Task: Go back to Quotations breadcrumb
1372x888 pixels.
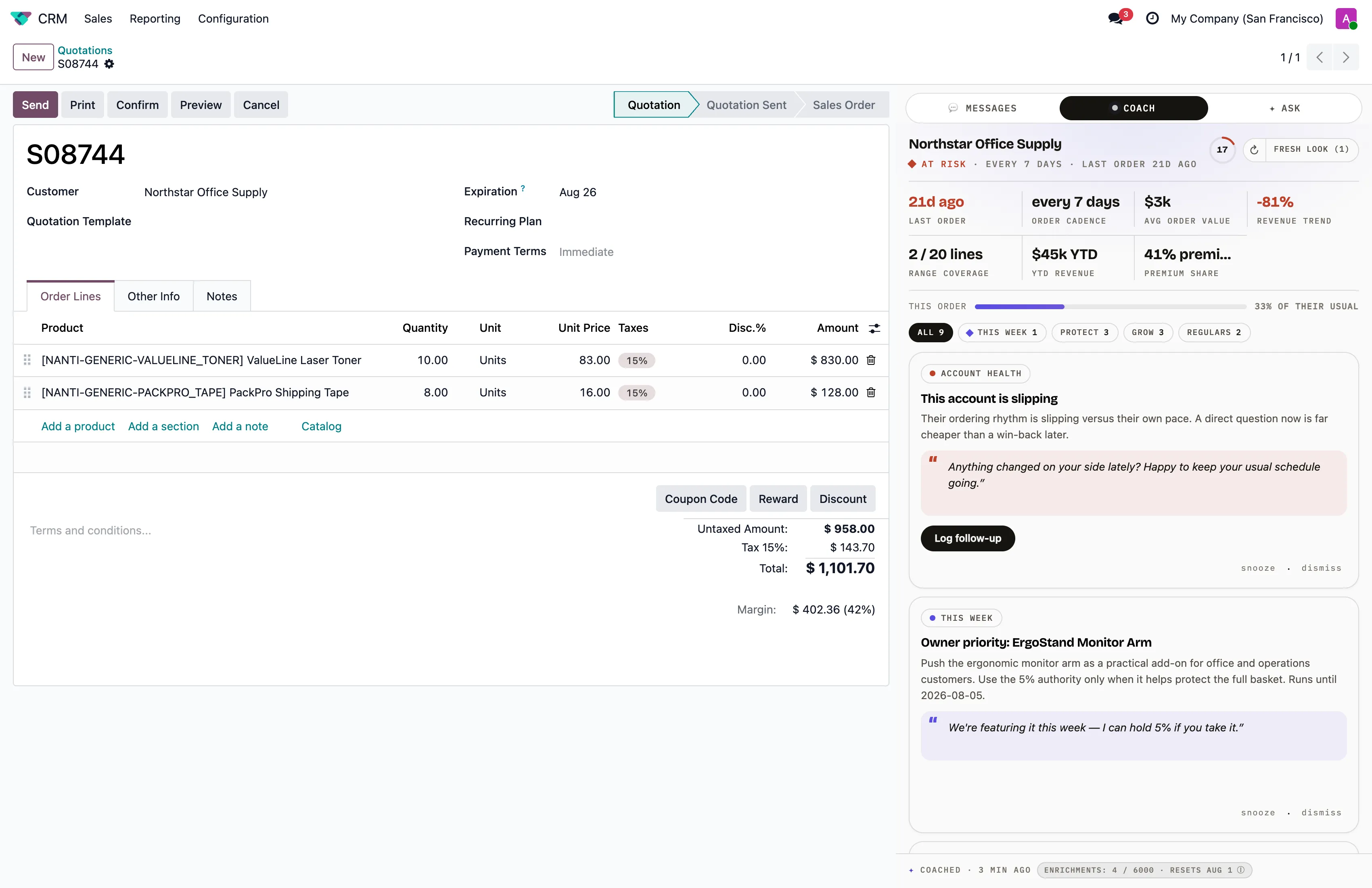Action: coord(85,50)
